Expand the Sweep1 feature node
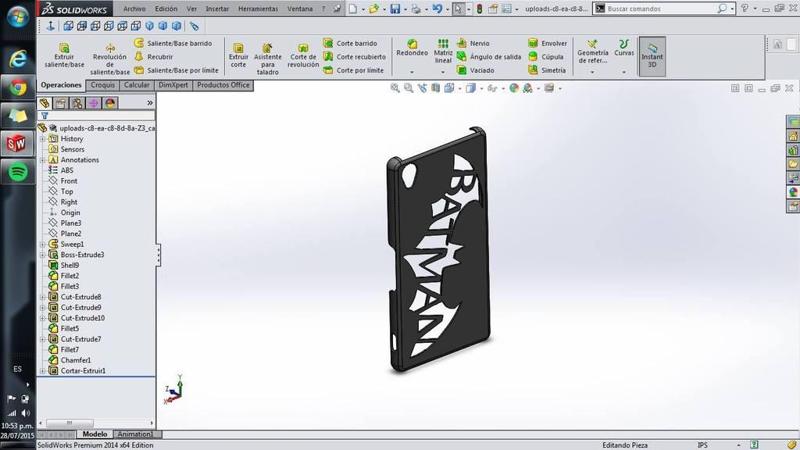This screenshot has height=450, width=800. (x=43, y=244)
